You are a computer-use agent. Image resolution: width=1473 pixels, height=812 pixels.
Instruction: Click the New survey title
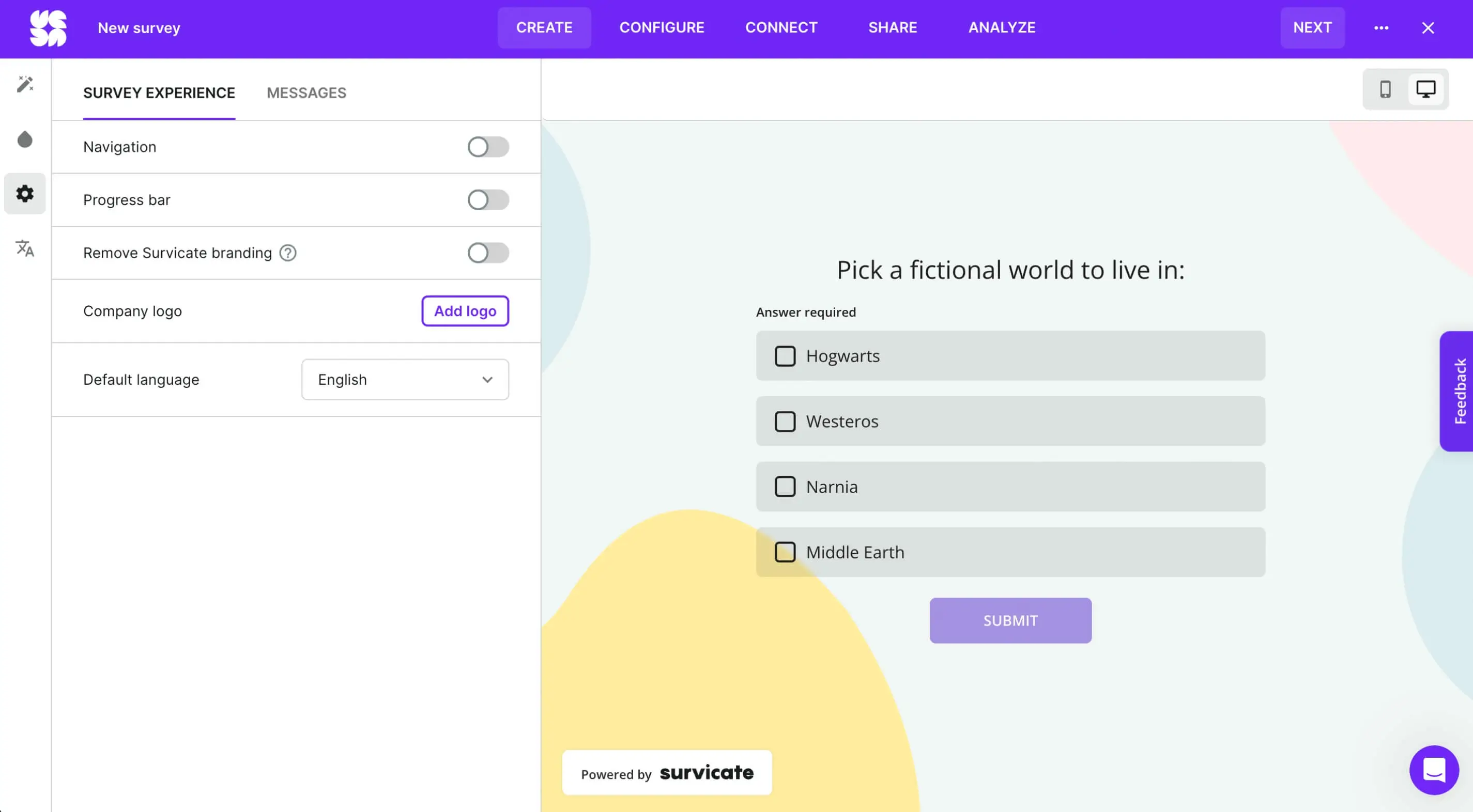pos(139,28)
